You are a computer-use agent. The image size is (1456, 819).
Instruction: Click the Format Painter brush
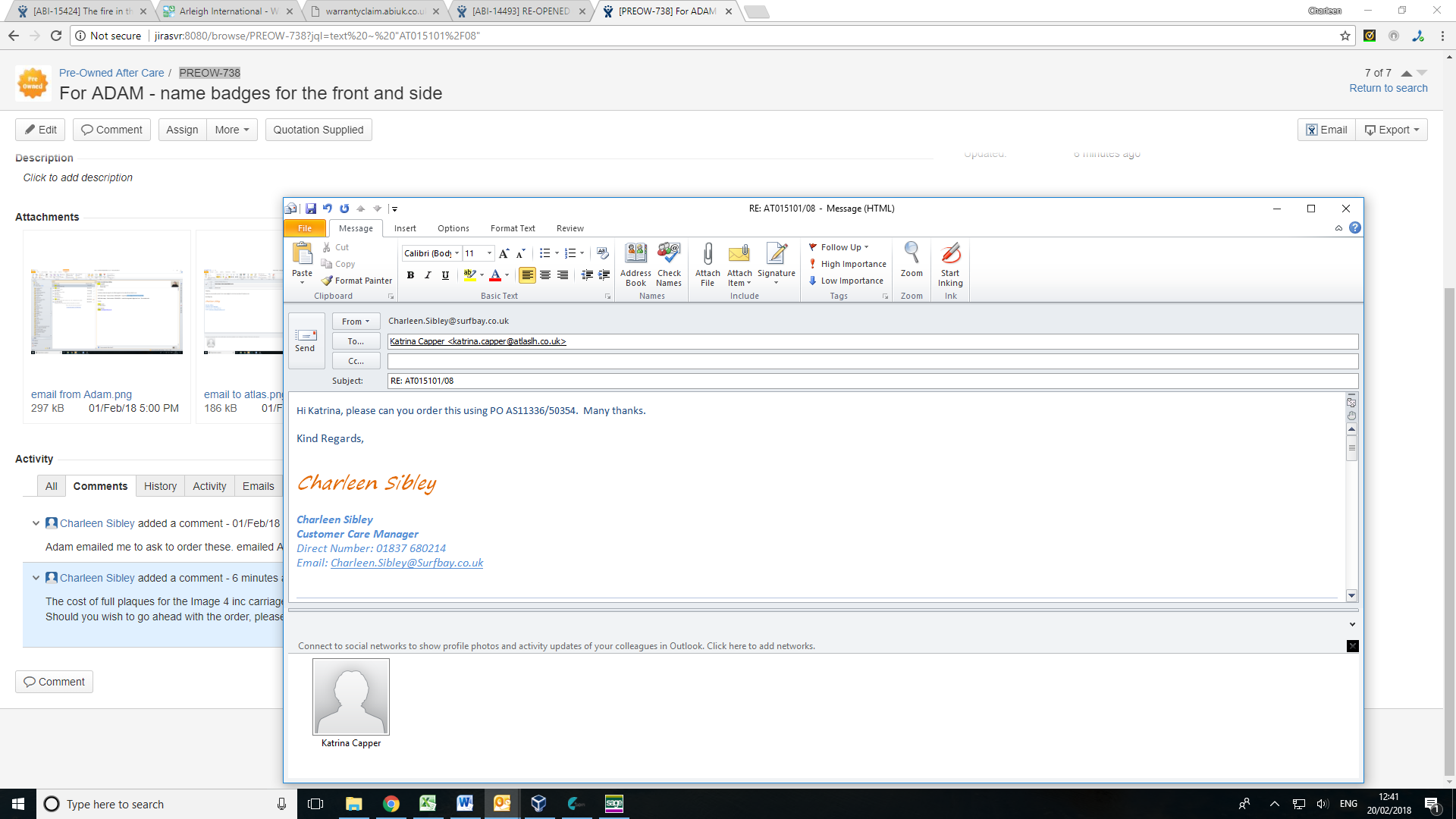coord(356,281)
